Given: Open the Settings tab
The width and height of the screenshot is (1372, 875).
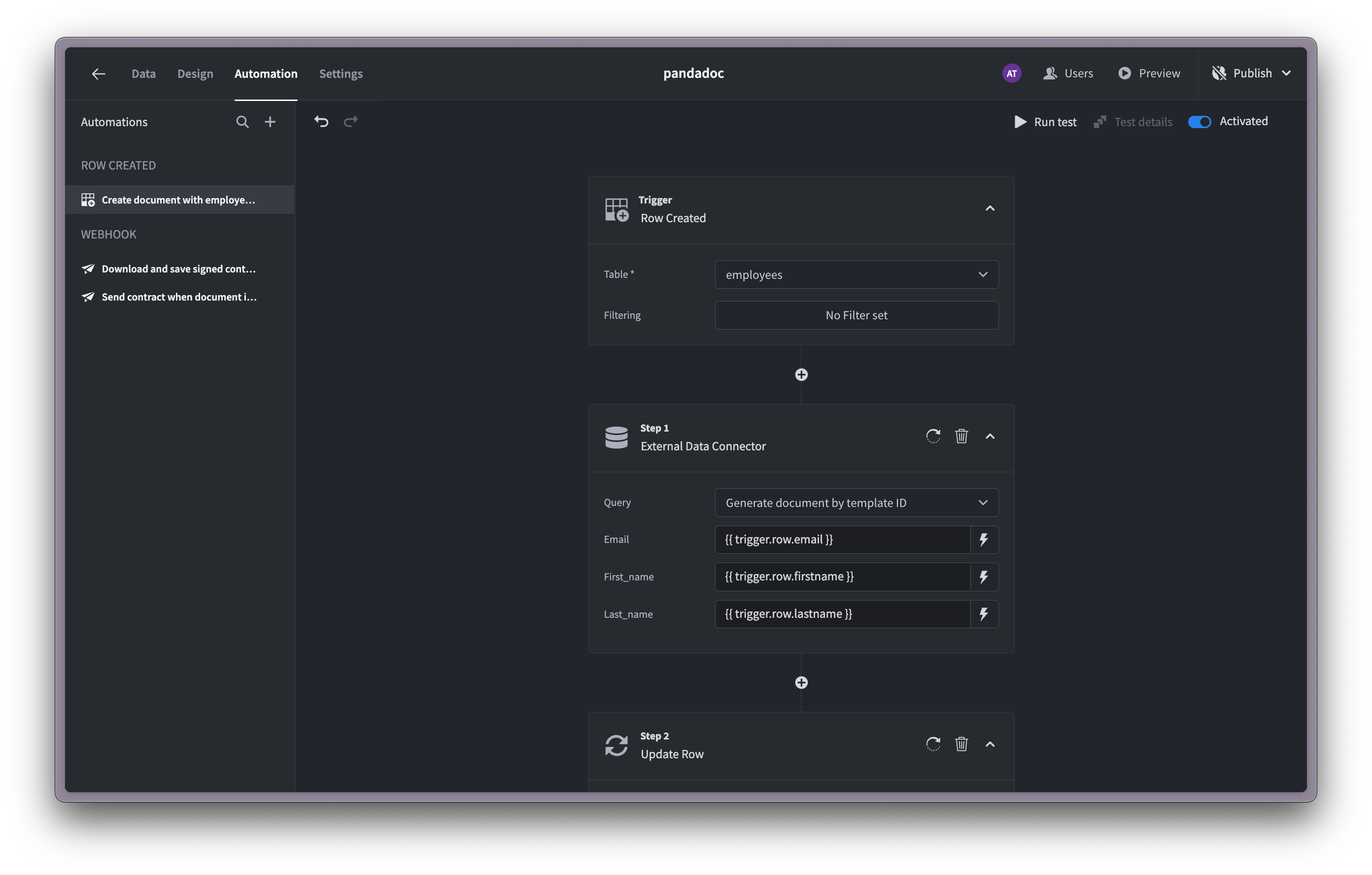Looking at the screenshot, I should [341, 73].
